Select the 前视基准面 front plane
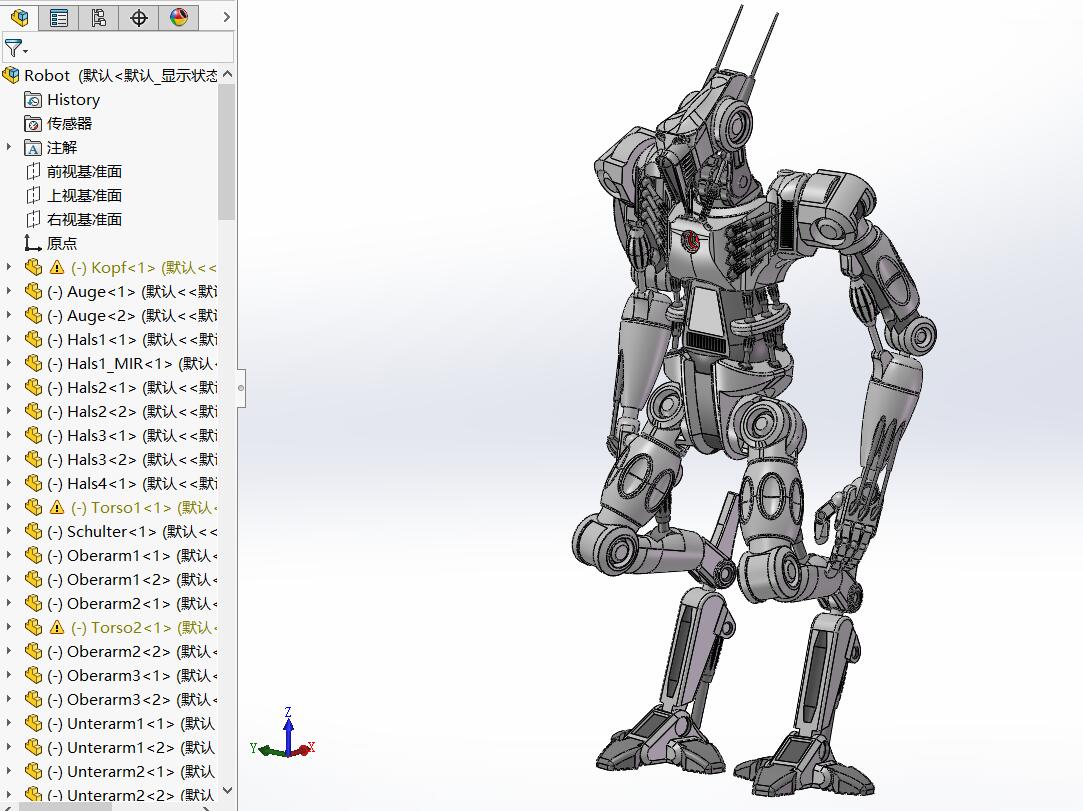Image resolution: width=1083 pixels, height=811 pixels. 84,172
